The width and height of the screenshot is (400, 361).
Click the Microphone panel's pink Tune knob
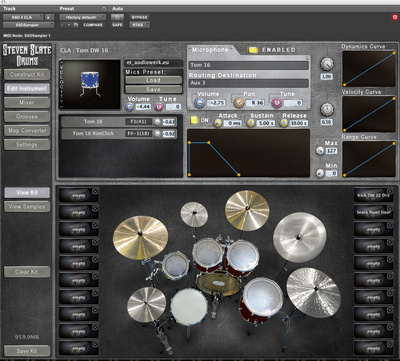coord(276,103)
